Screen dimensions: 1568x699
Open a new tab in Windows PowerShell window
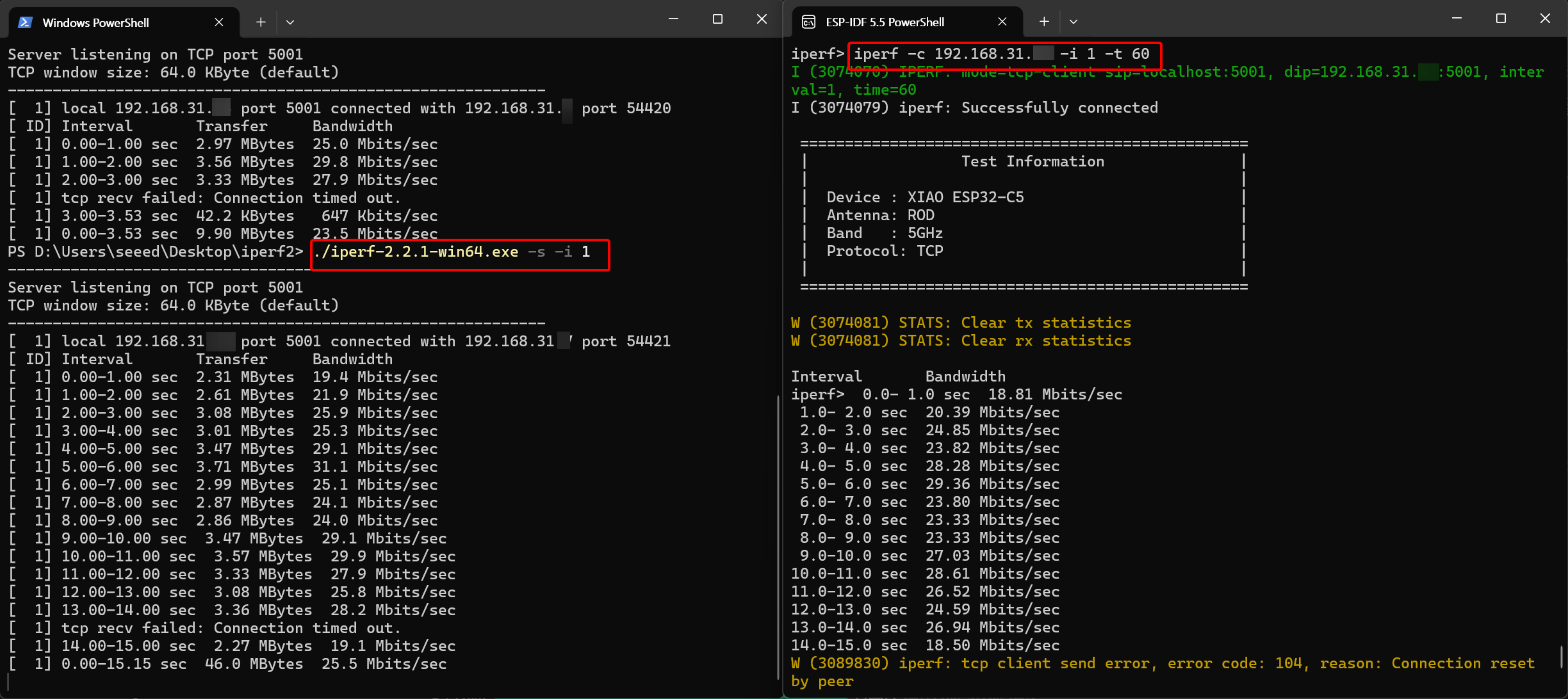click(261, 22)
